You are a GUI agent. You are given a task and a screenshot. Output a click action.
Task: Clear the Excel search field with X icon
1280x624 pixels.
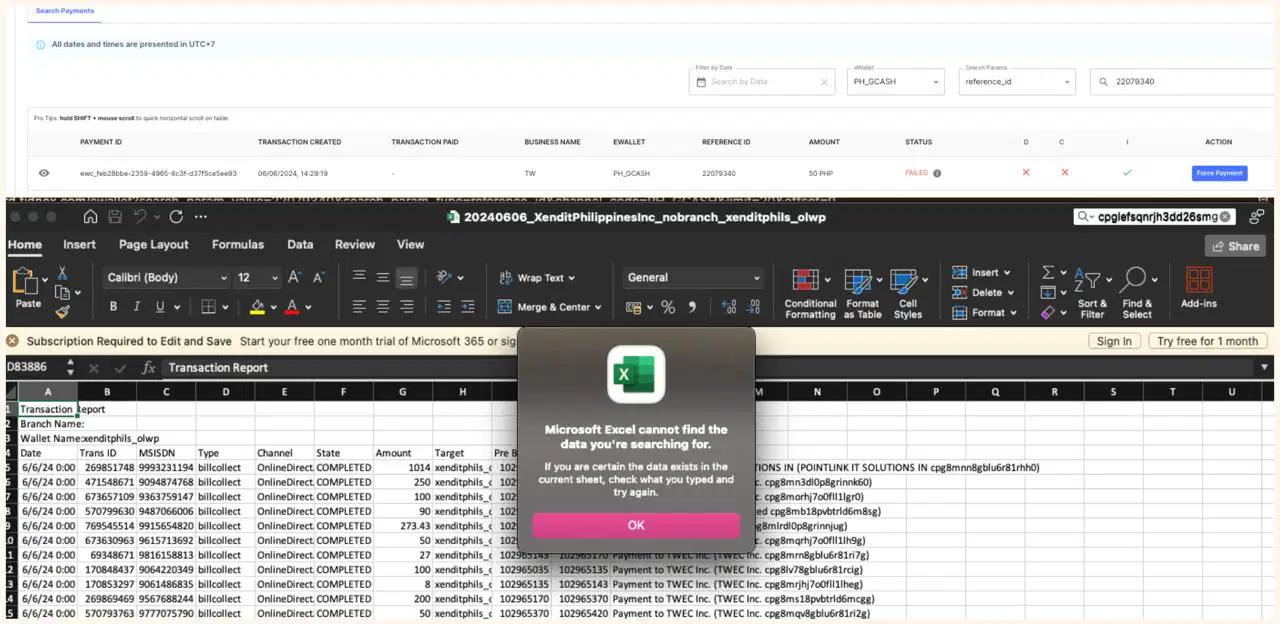pyautogui.click(x=1226, y=216)
